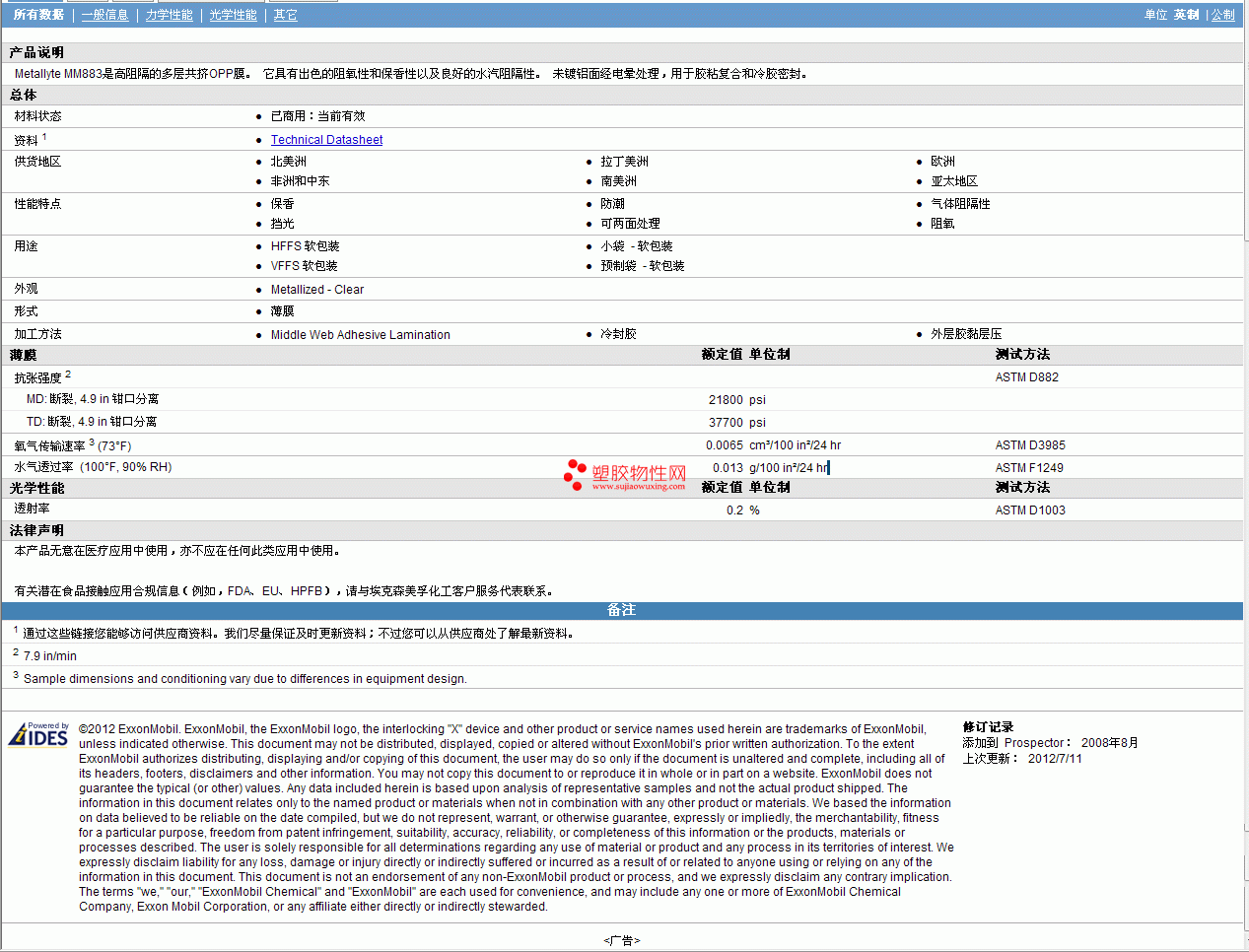Open the Technical Datasheet link

(326, 140)
